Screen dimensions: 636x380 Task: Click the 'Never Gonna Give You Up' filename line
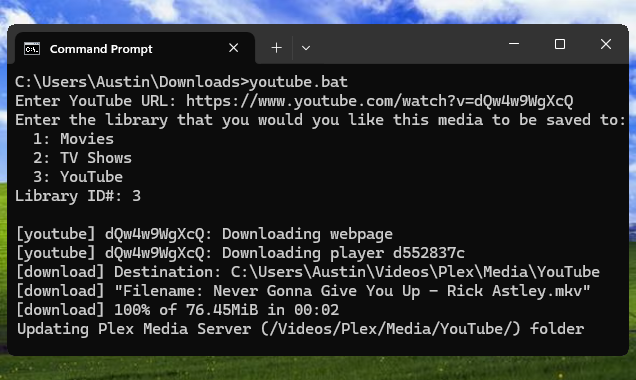pos(303,291)
